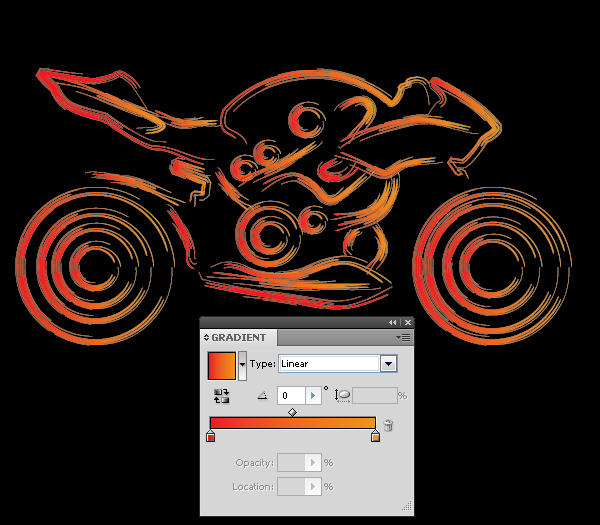Click the panel resize grip corner

(x=407, y=506)
